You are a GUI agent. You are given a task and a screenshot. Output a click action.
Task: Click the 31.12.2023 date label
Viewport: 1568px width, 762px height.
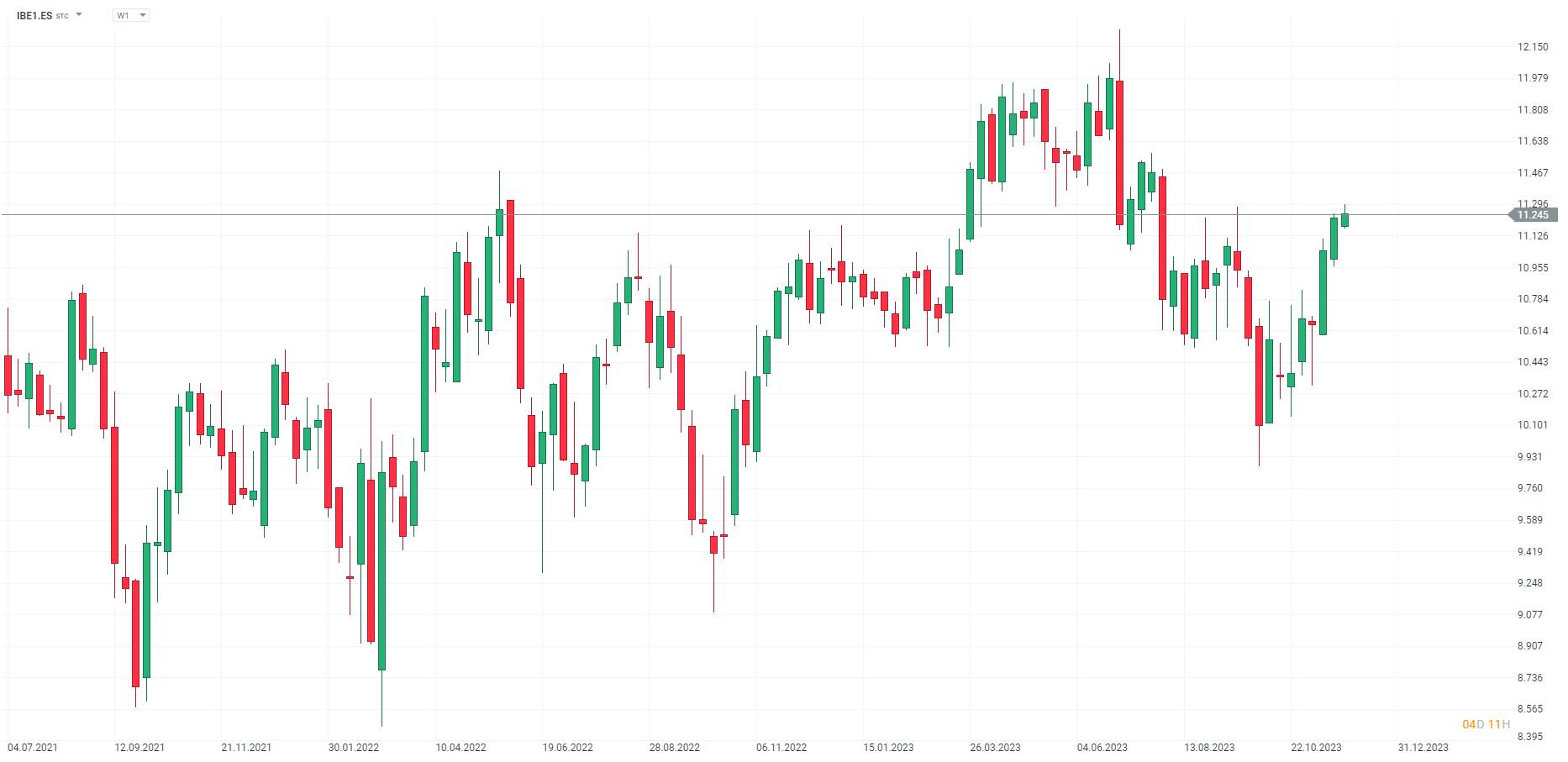point(1423,747)
